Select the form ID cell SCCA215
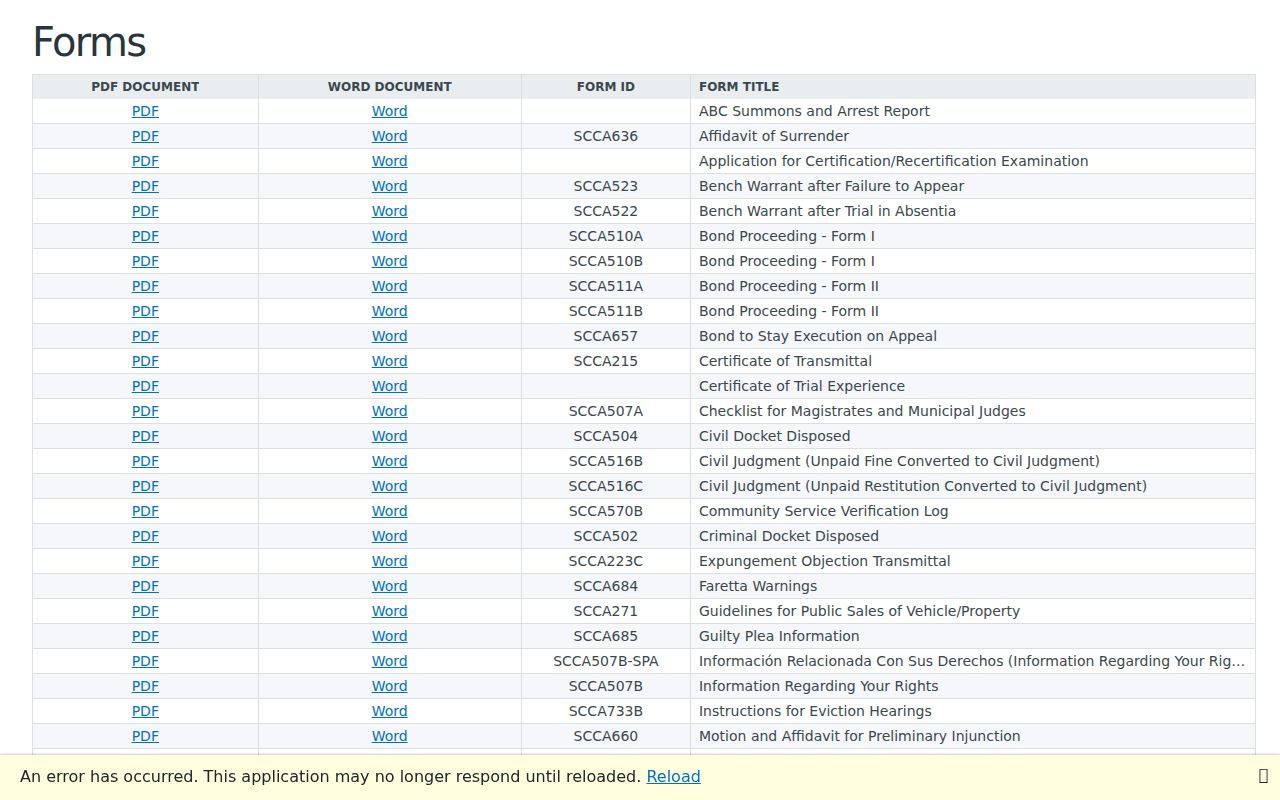This screenshot has width=1280, height=800. 605,361
